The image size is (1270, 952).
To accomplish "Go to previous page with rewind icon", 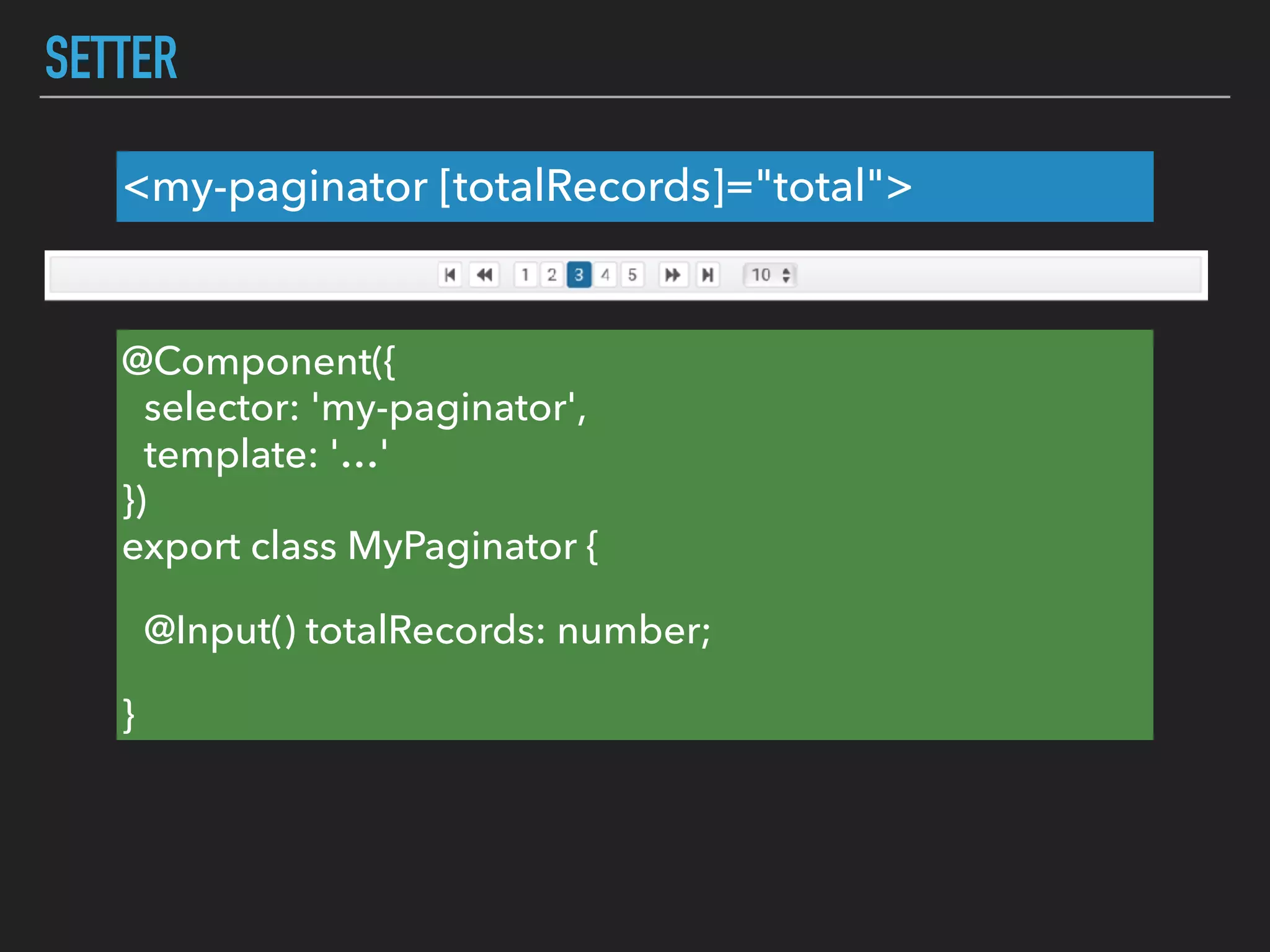I will point(484,275).
